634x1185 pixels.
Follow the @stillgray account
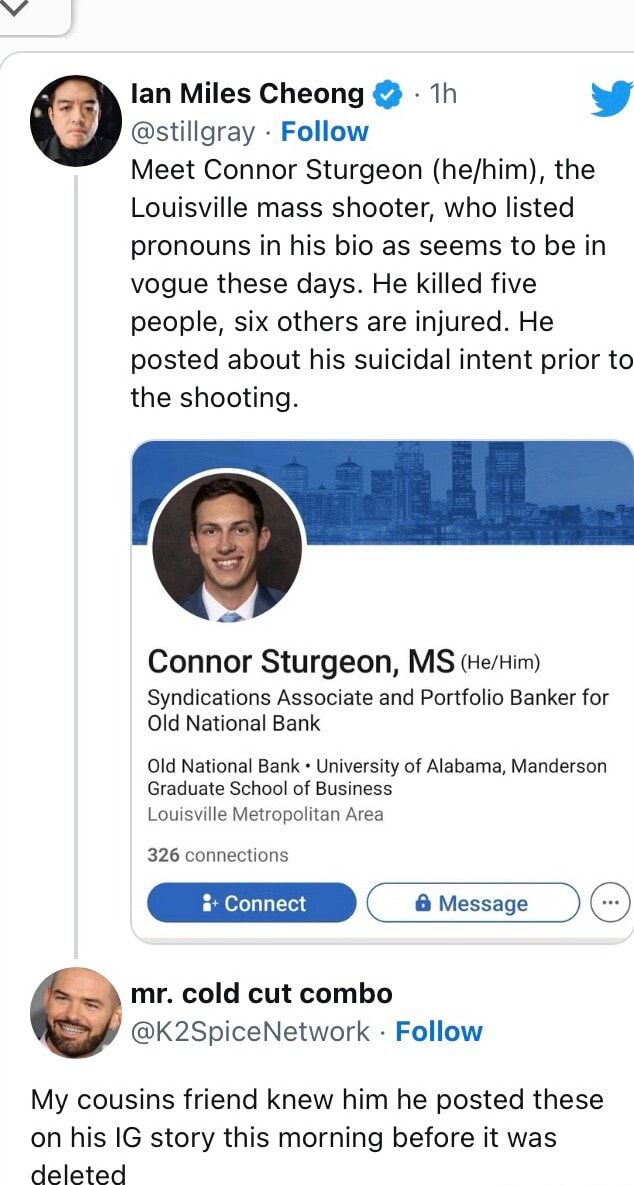click(x=324, y=132)
